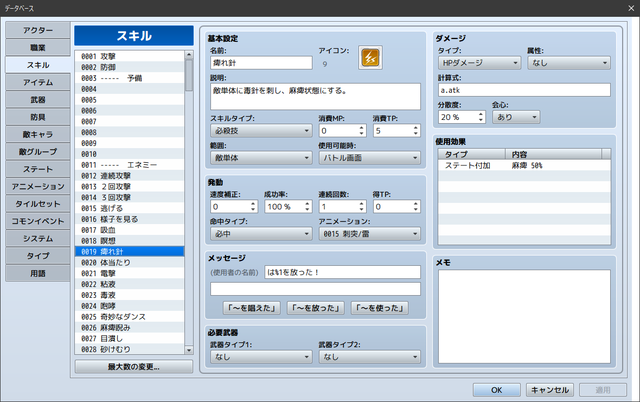The image size is (640, 402).
Task: Select the ステート付加 effect row
Action: pos(524,165)
